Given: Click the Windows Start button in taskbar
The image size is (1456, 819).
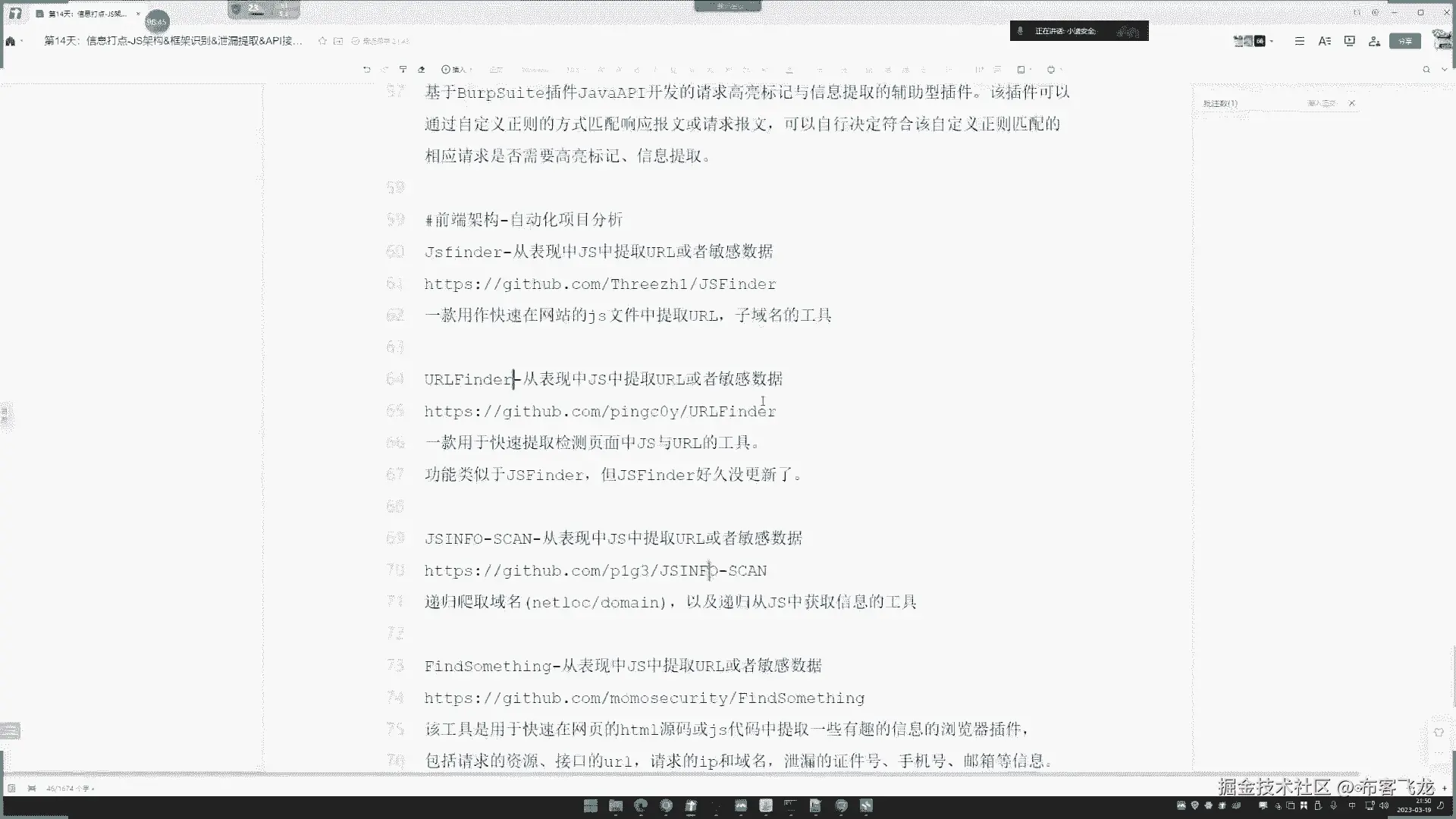Looking at the screenshot, I should pyautogui.click(x=590, y=805).
